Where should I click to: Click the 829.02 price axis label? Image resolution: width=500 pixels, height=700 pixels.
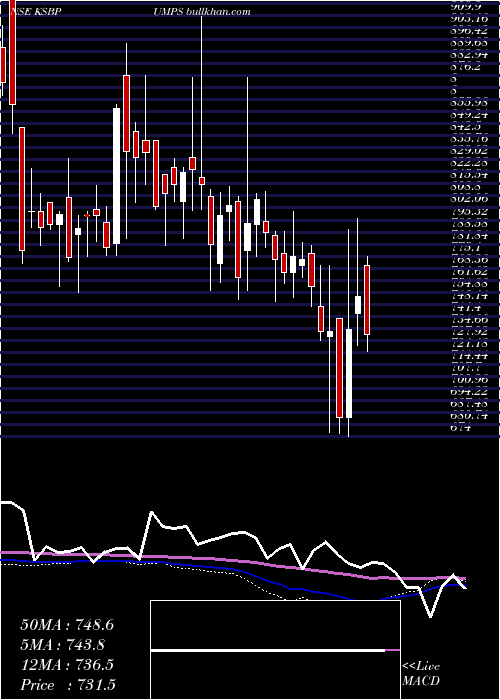click(x=470, y=151)
